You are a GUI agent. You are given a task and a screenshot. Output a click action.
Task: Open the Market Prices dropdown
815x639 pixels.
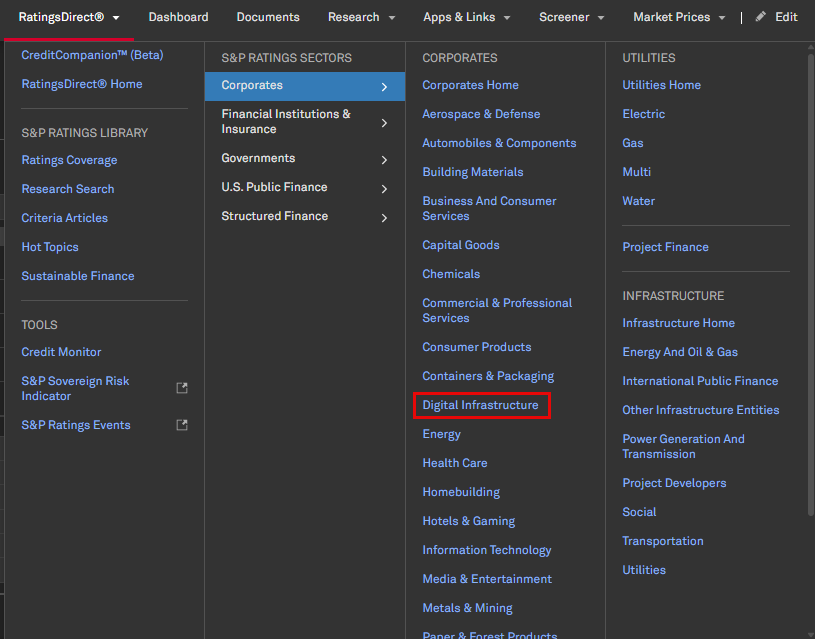click(680, 17)
